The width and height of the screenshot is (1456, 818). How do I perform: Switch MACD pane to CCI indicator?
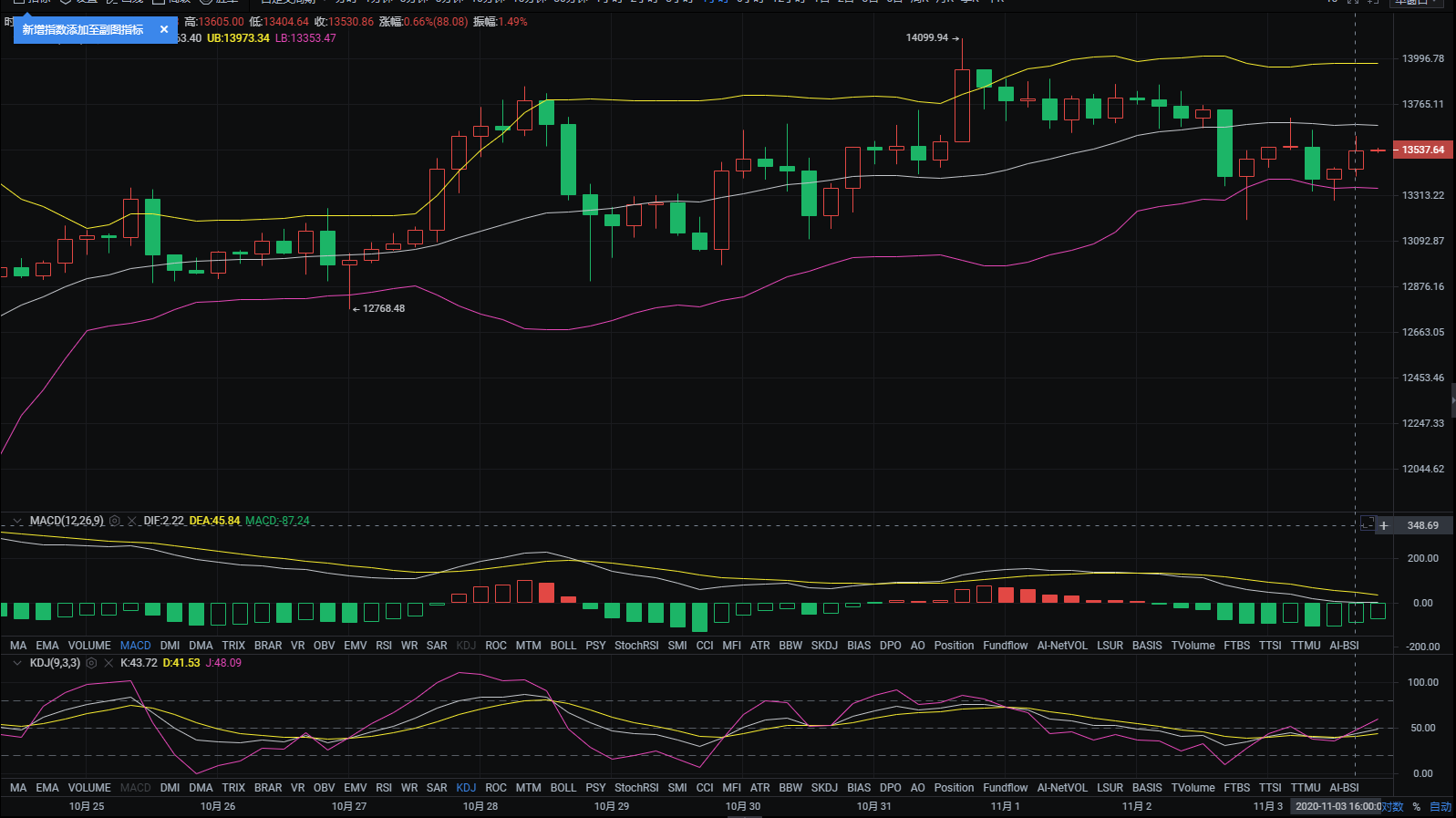pyautogui.click(x=705, y=646)
